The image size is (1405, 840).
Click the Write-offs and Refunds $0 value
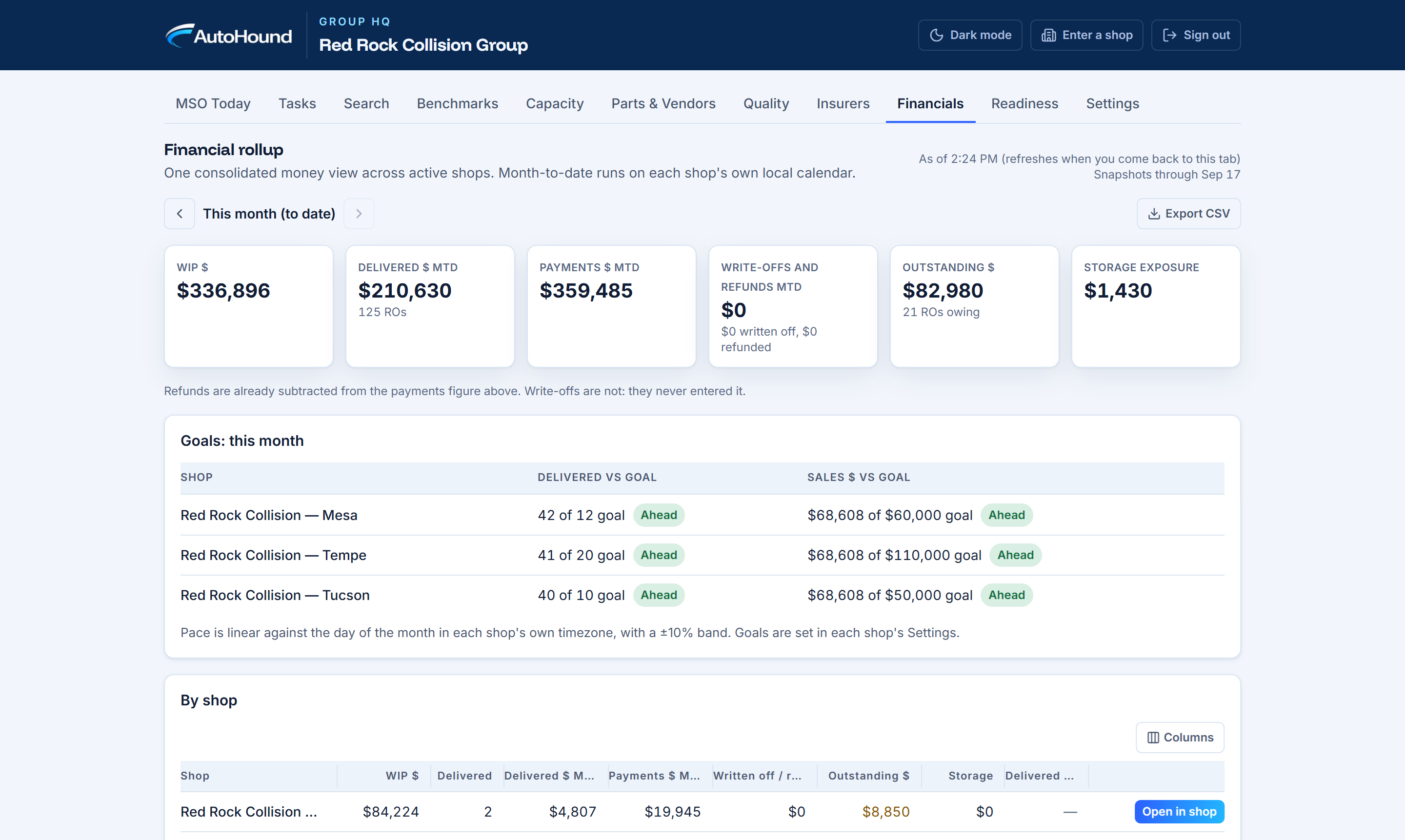pyautogui.click(x=733, y=310)
